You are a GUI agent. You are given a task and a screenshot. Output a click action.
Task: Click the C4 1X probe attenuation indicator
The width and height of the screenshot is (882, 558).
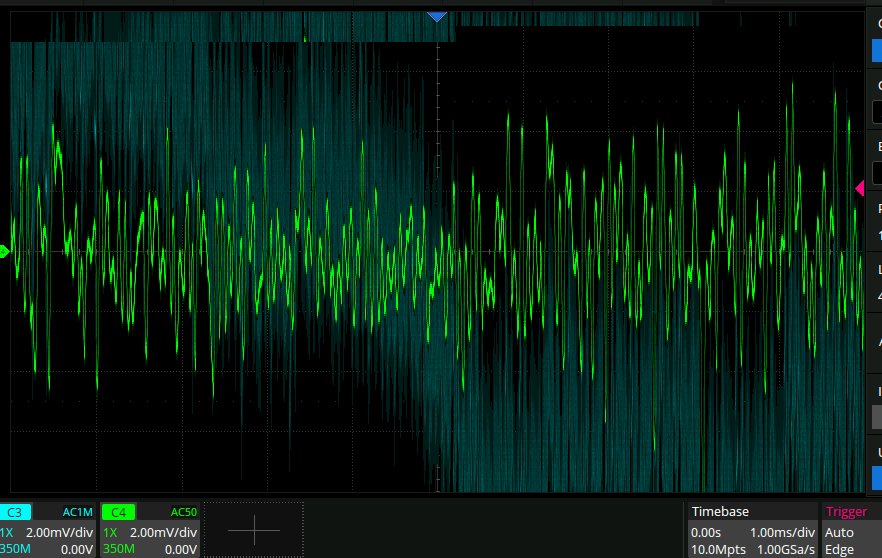click(109, 533)
